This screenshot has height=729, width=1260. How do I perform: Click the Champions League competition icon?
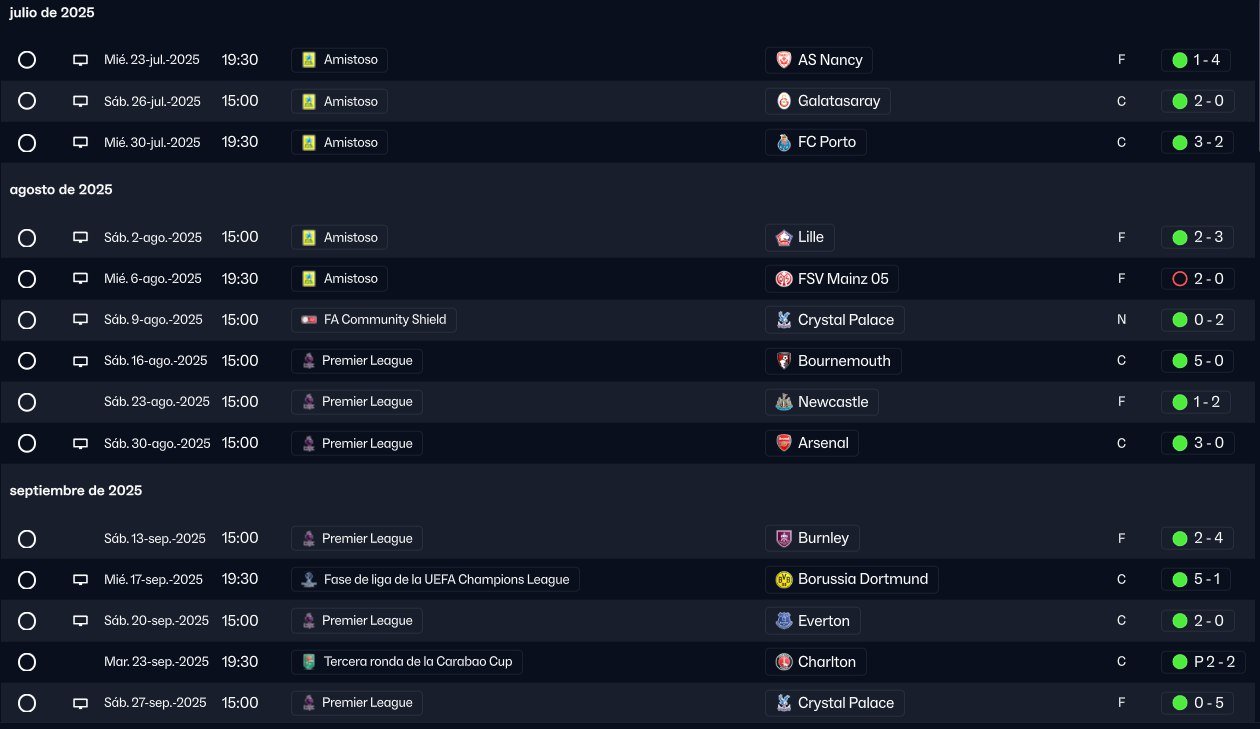[309, 580]
